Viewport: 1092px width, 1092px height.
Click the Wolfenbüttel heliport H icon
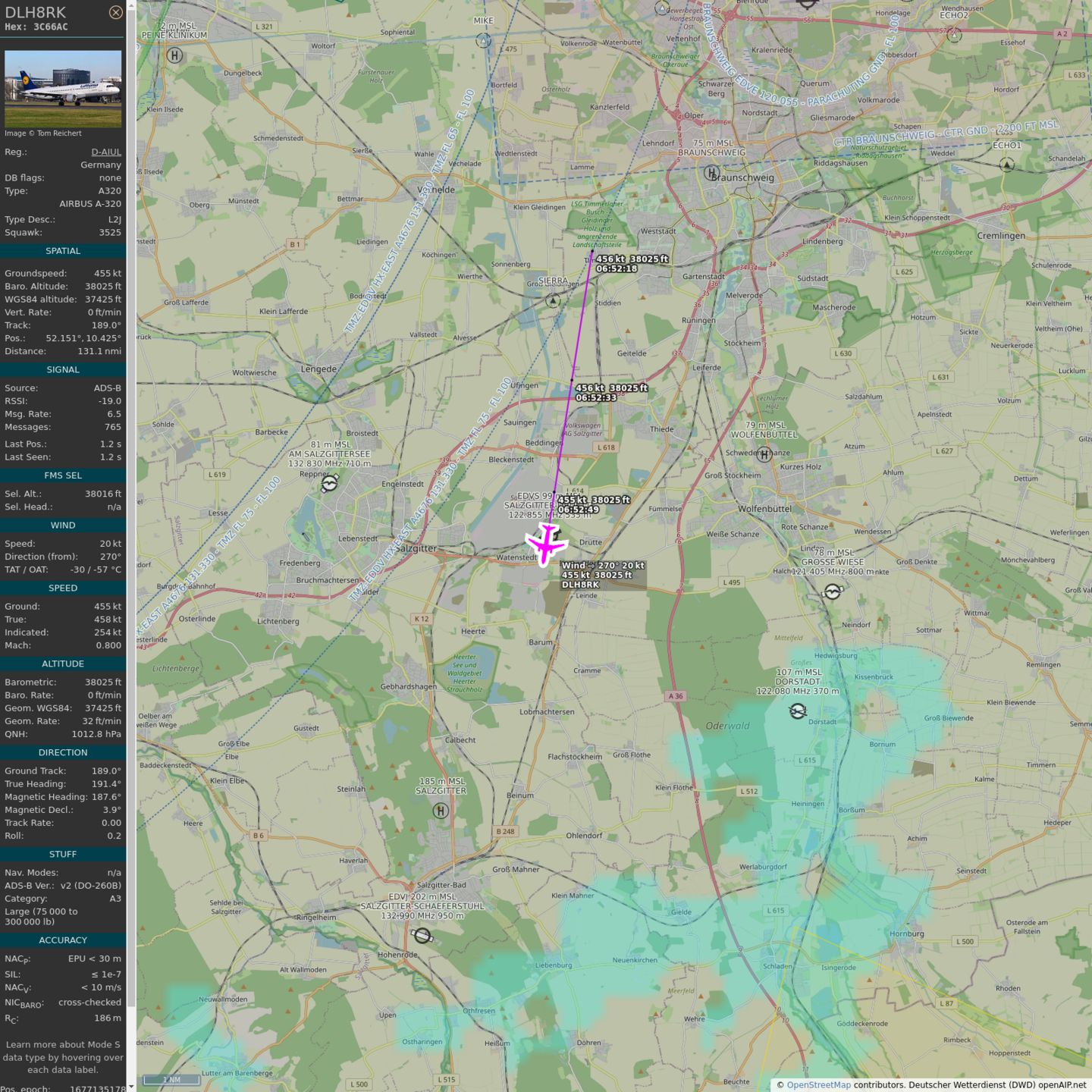764,454
